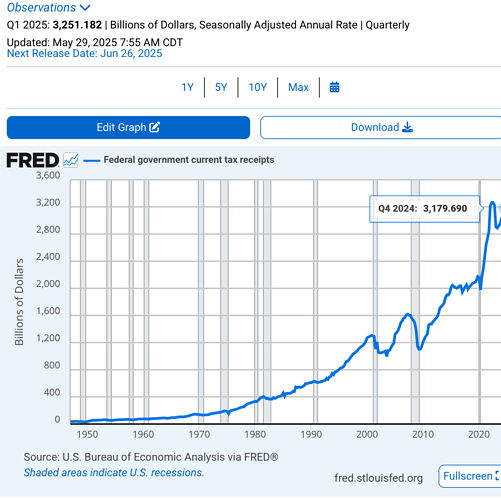
Task: Click the Federal government current tax receipts legend
Action: [x=189, y=160]
